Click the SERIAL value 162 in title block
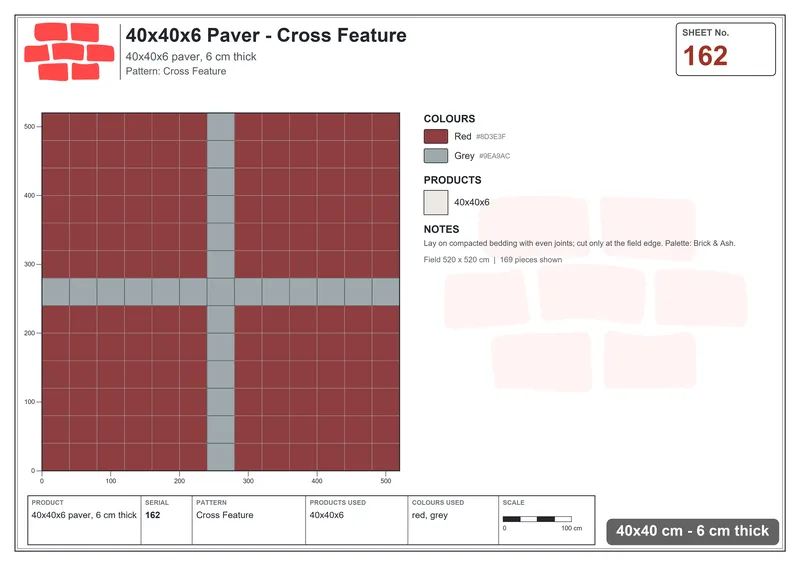800x566 pixels. (x=153, y=515)
